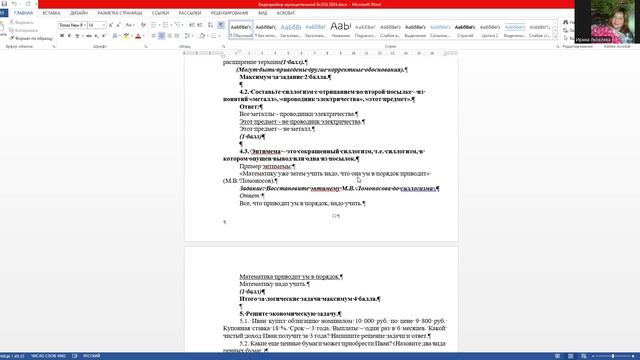Toggle subscript formatting
This screenshot has width=640, height=360.
pos(96,36)
